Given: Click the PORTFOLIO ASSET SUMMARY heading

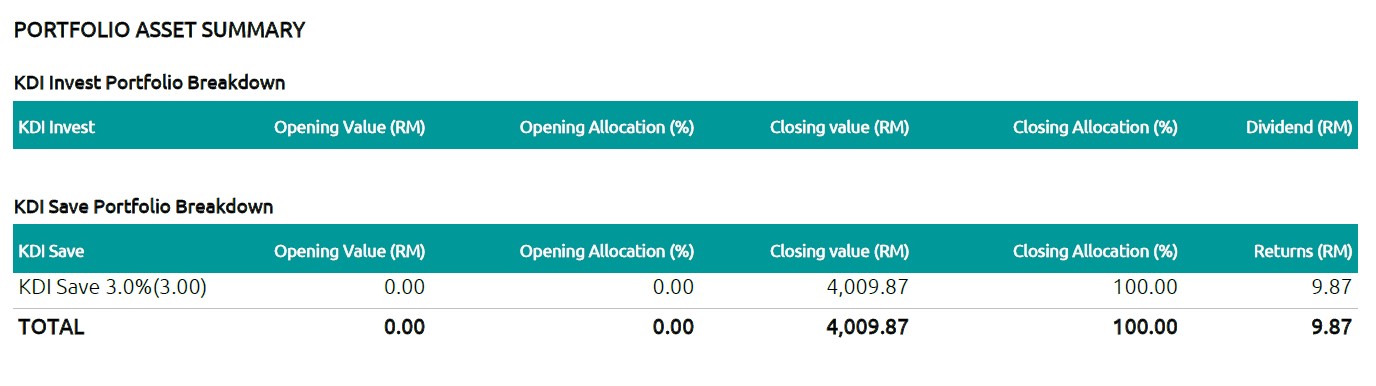Looking at the screenshot, I should 159,30.
